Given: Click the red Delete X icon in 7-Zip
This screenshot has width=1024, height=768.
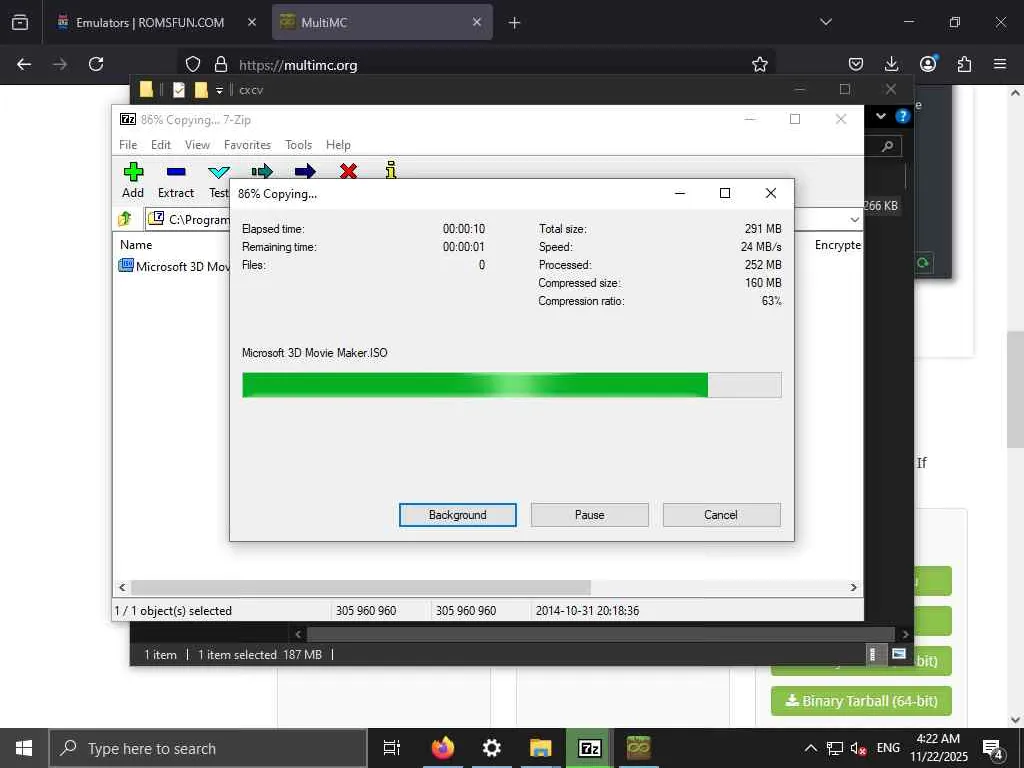Looking at the screenshot, I should pos(348,171).
